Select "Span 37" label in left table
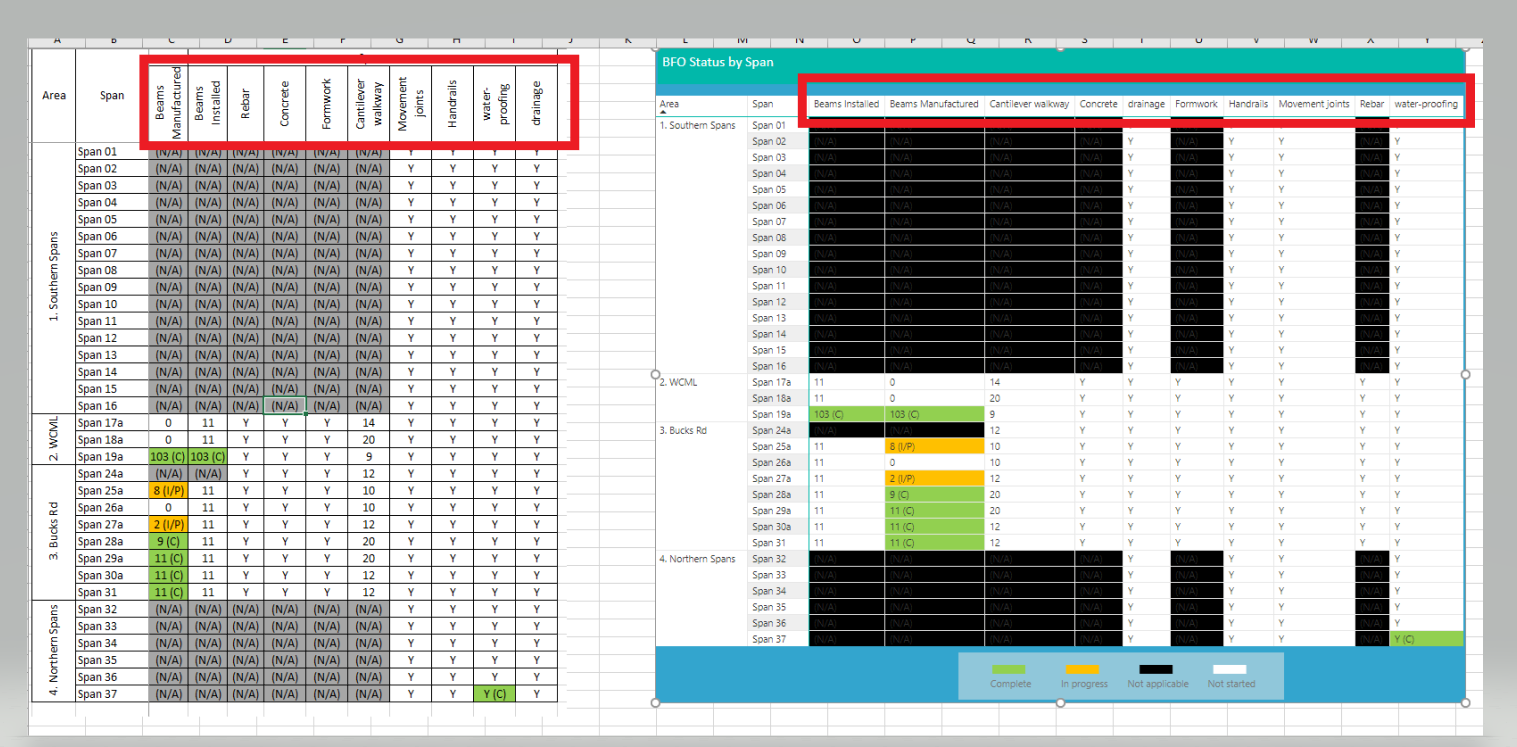This screenshot has width=1517, height=747. point(97,694)
